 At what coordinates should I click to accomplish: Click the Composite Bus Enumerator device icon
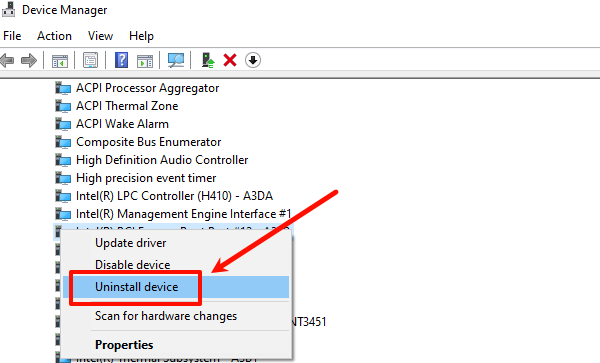pyautogui.click(x=63, y=142)
